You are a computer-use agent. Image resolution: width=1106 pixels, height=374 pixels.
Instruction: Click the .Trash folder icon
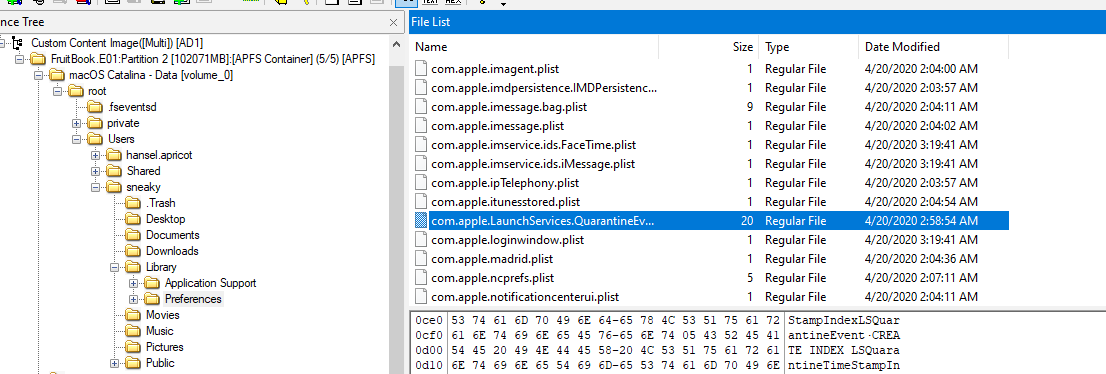[133, 203]
